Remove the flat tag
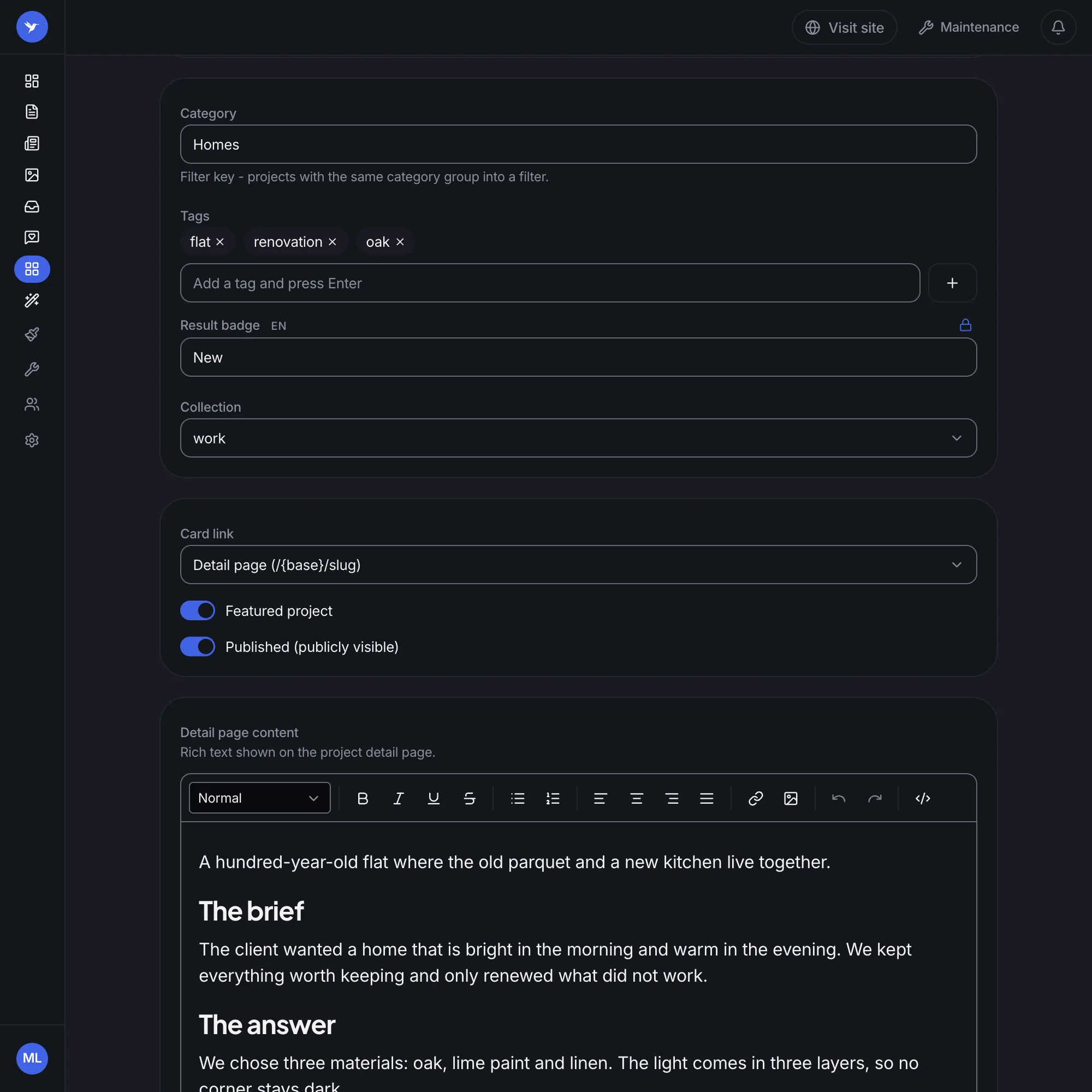The width and height of the screenshot is (1092, 1092). [220, 242]
